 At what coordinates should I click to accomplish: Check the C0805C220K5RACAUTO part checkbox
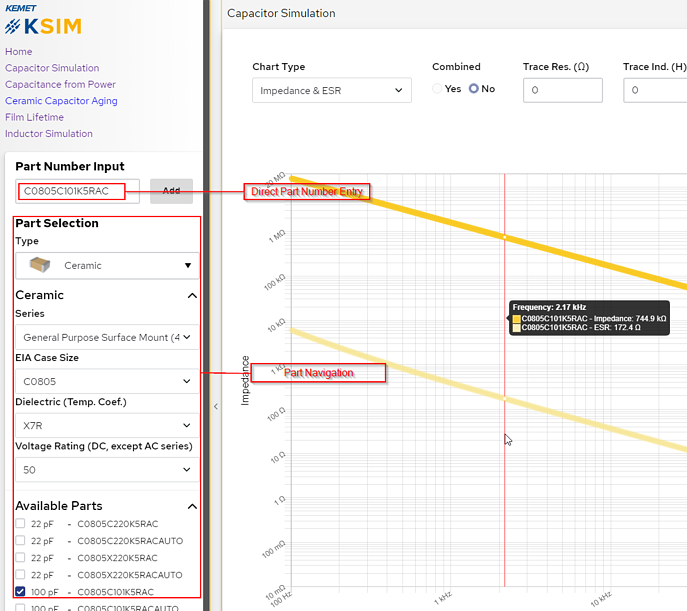[x=20, y=540]
